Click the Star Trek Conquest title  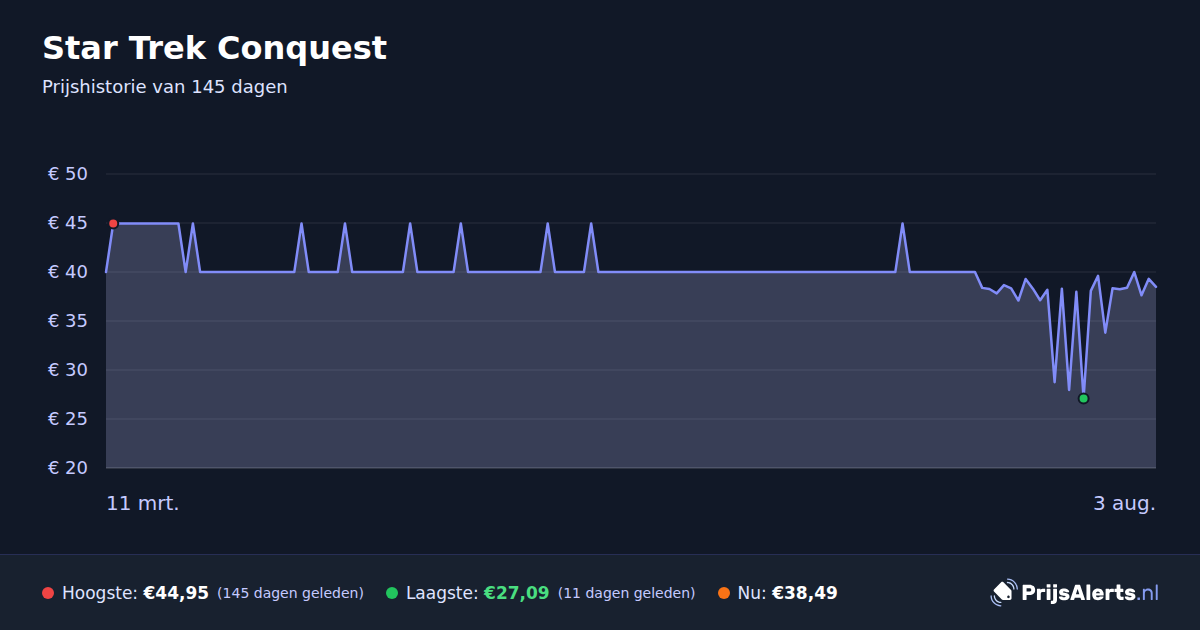point(214,48)
